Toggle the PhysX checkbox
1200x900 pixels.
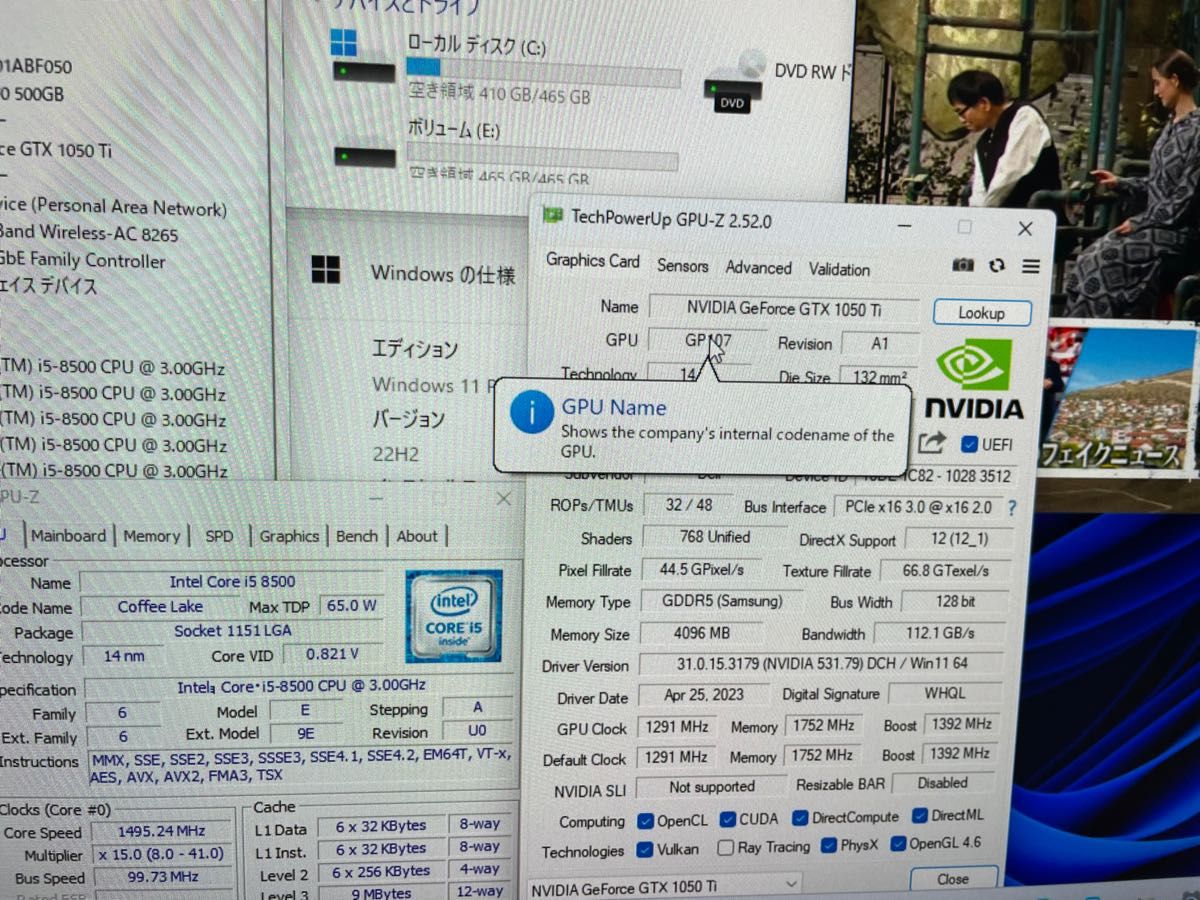[828, 846]
